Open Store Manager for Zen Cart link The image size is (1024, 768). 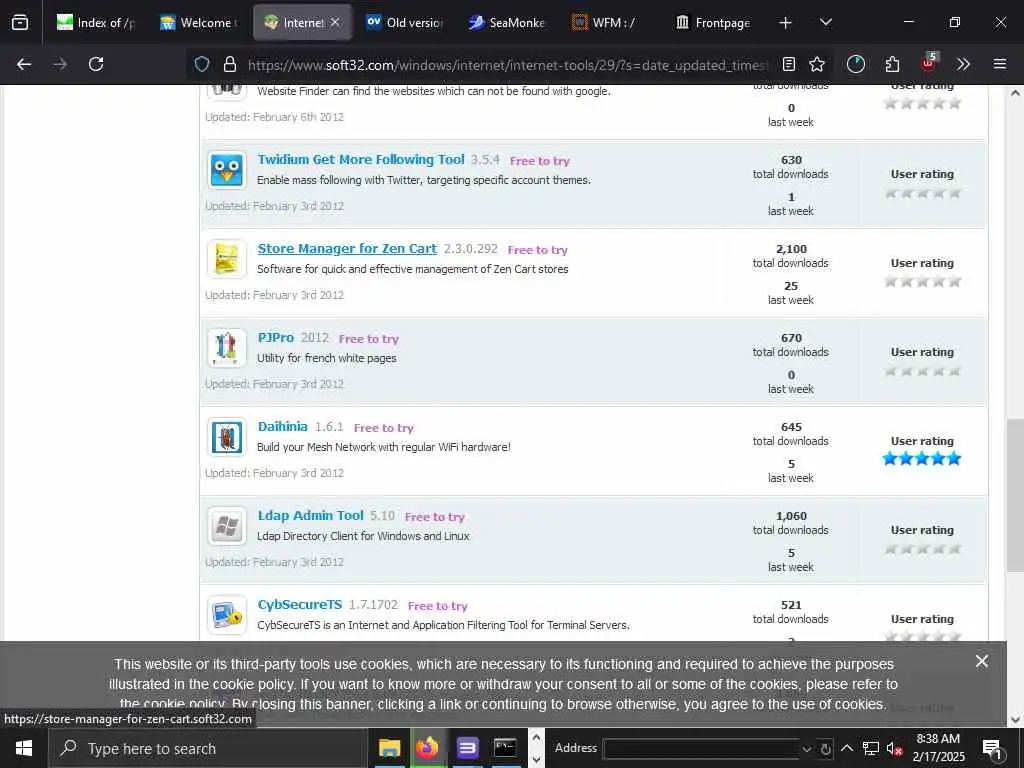click(347, 248)
